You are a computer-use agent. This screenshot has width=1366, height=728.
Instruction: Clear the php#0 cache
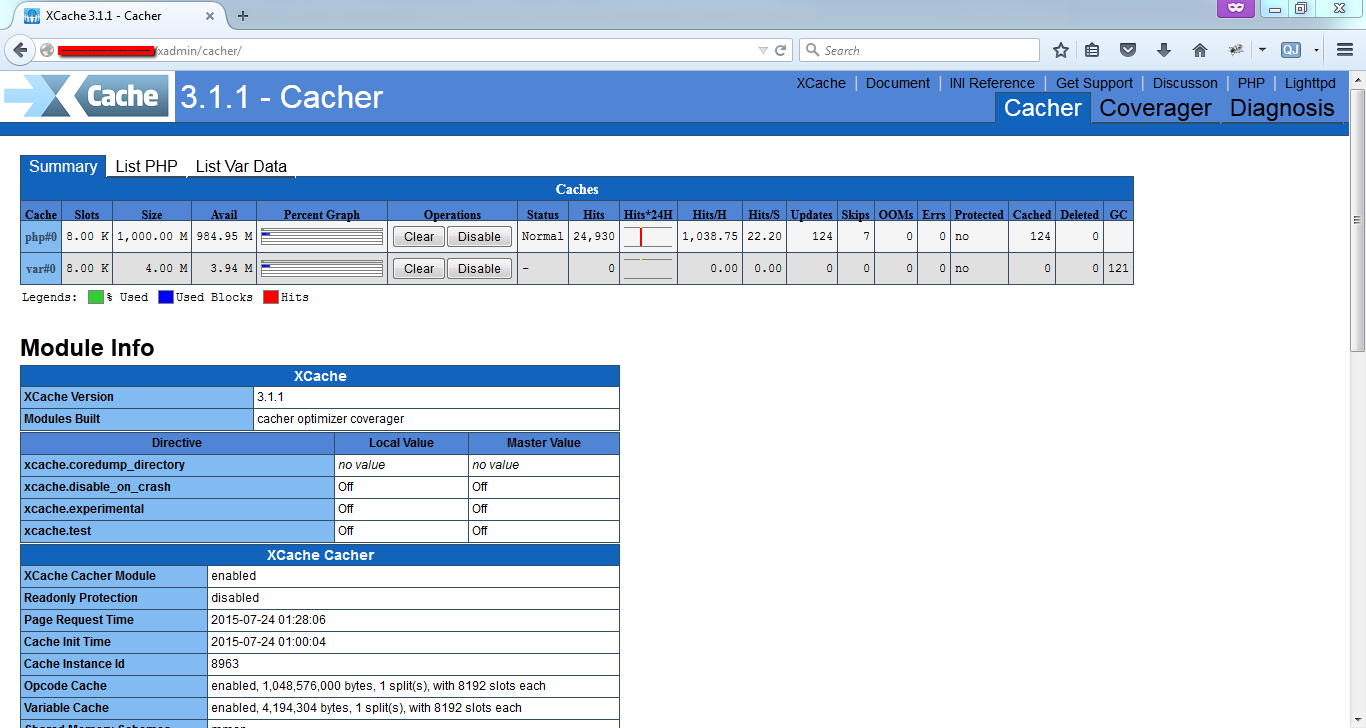click(x=419, y=237)
